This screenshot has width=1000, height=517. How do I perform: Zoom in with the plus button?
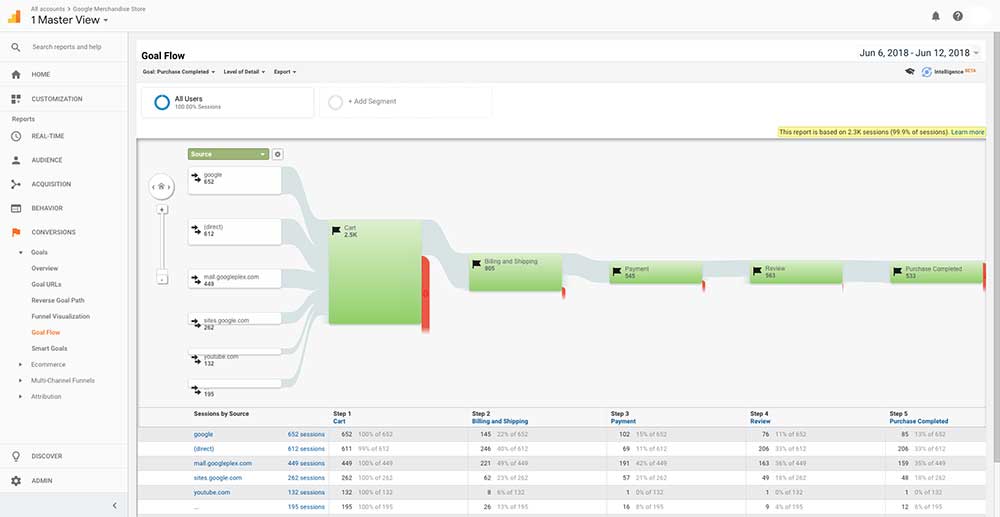(162, 210)
